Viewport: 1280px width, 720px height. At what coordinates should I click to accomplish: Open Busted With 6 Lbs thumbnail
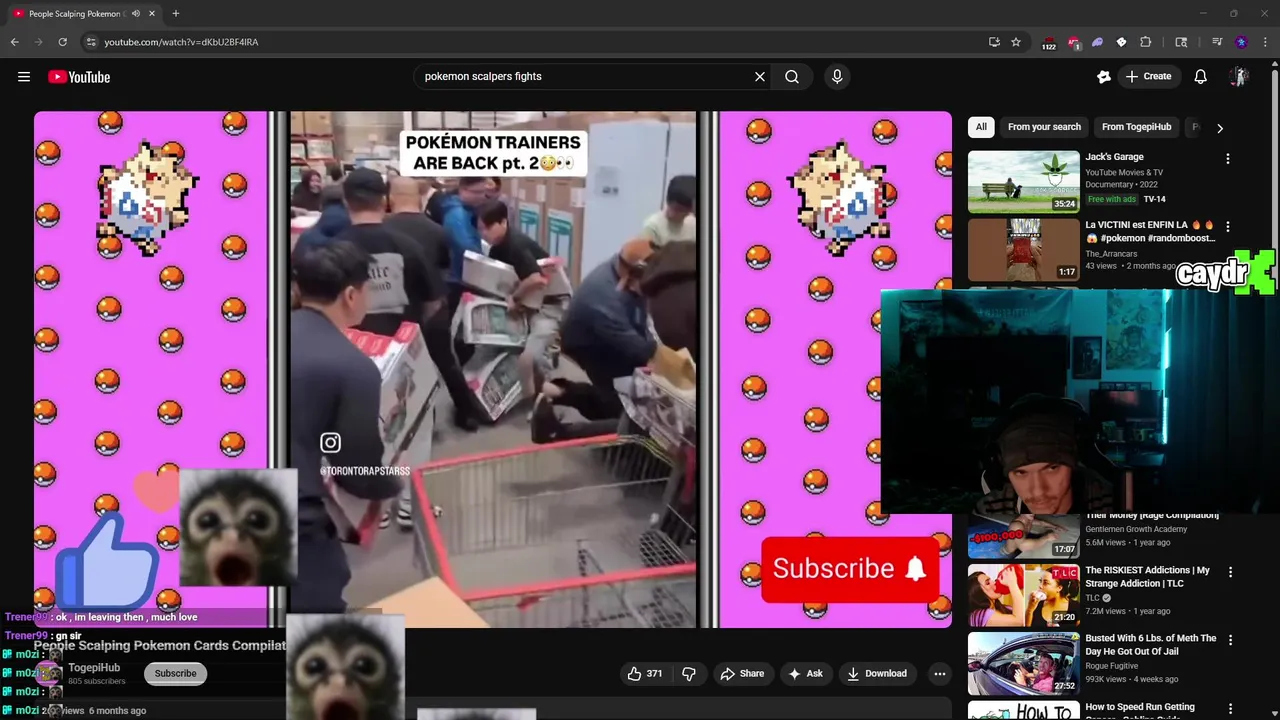click(x=1023, y=663)
